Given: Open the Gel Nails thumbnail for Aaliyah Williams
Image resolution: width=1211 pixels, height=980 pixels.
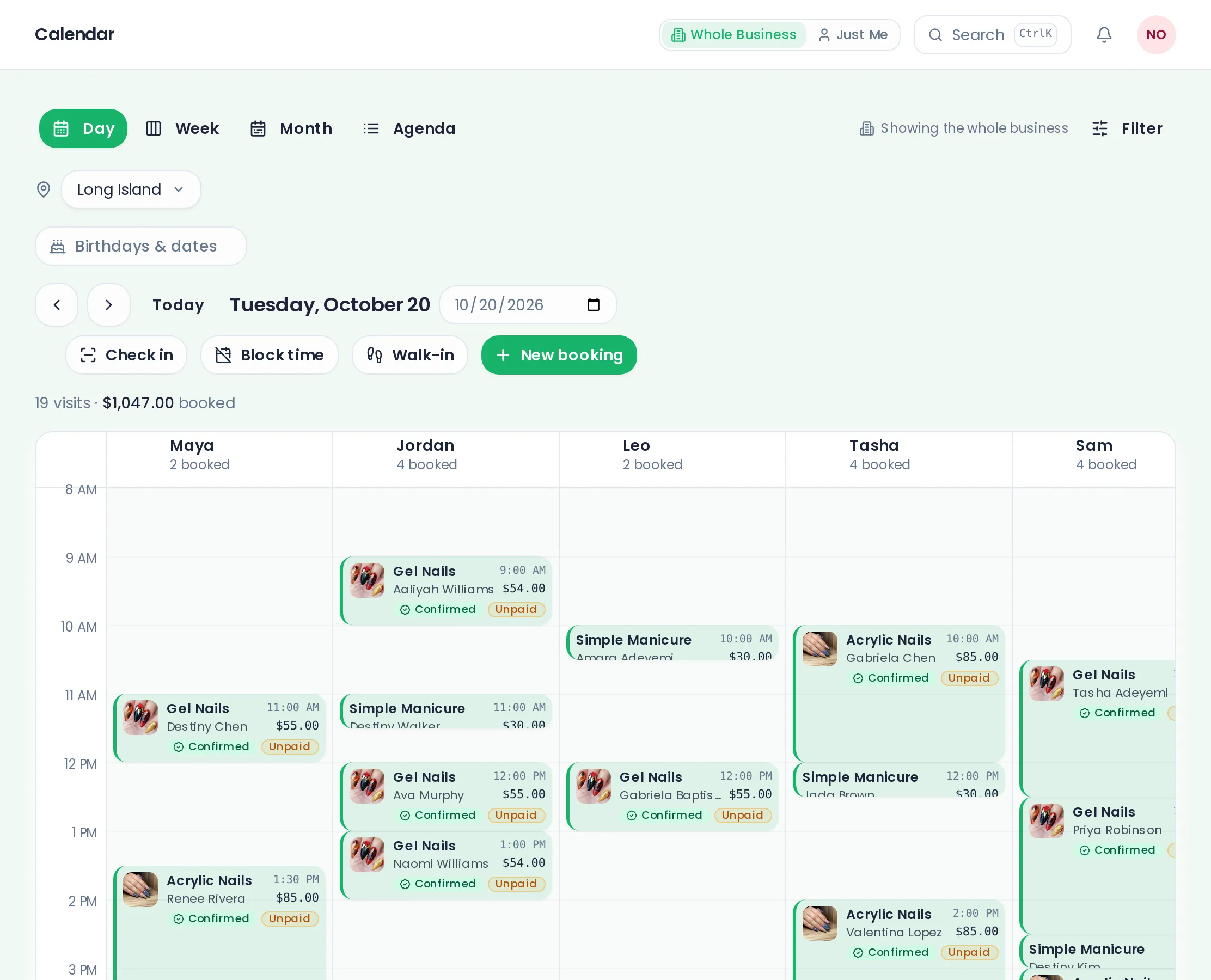Looking at the screenshot, I should [367, 580].
